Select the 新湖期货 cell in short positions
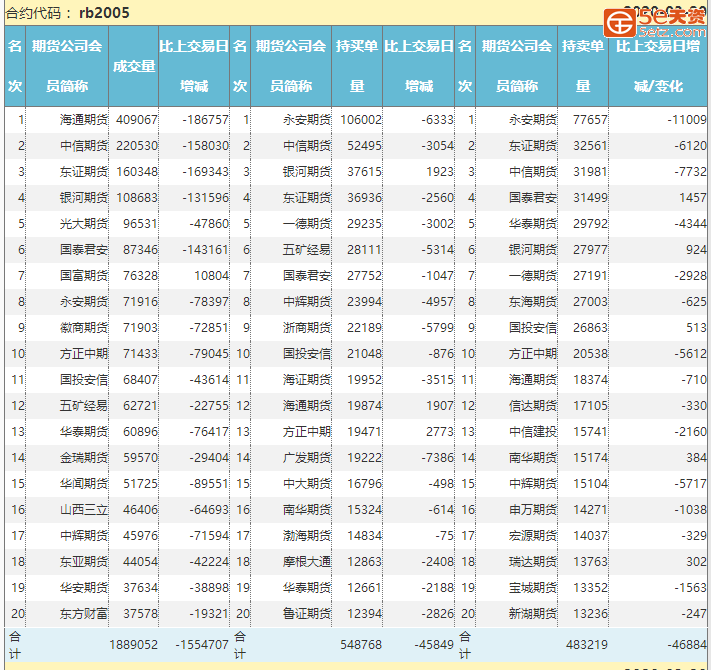 (532, 613)
